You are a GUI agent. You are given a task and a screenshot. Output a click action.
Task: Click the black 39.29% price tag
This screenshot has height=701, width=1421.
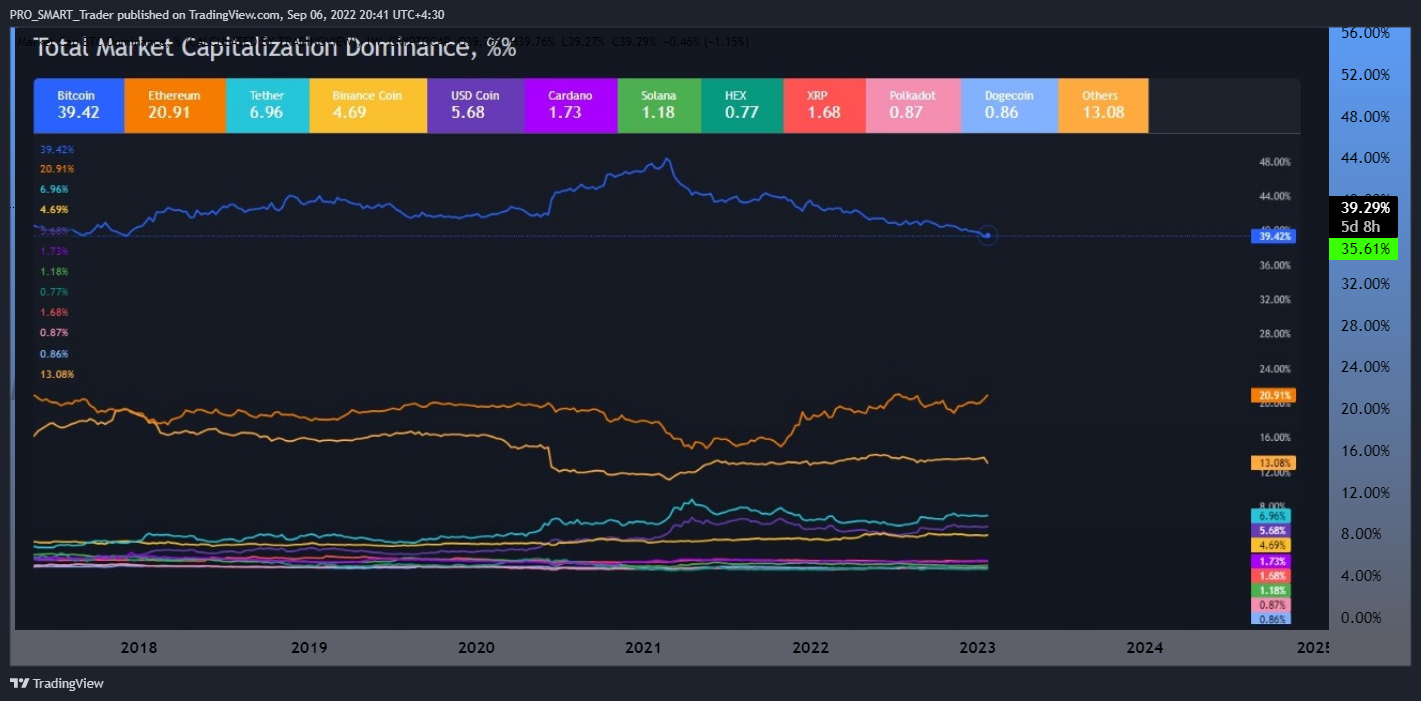pyautogui.click(x=1366, y=208)
